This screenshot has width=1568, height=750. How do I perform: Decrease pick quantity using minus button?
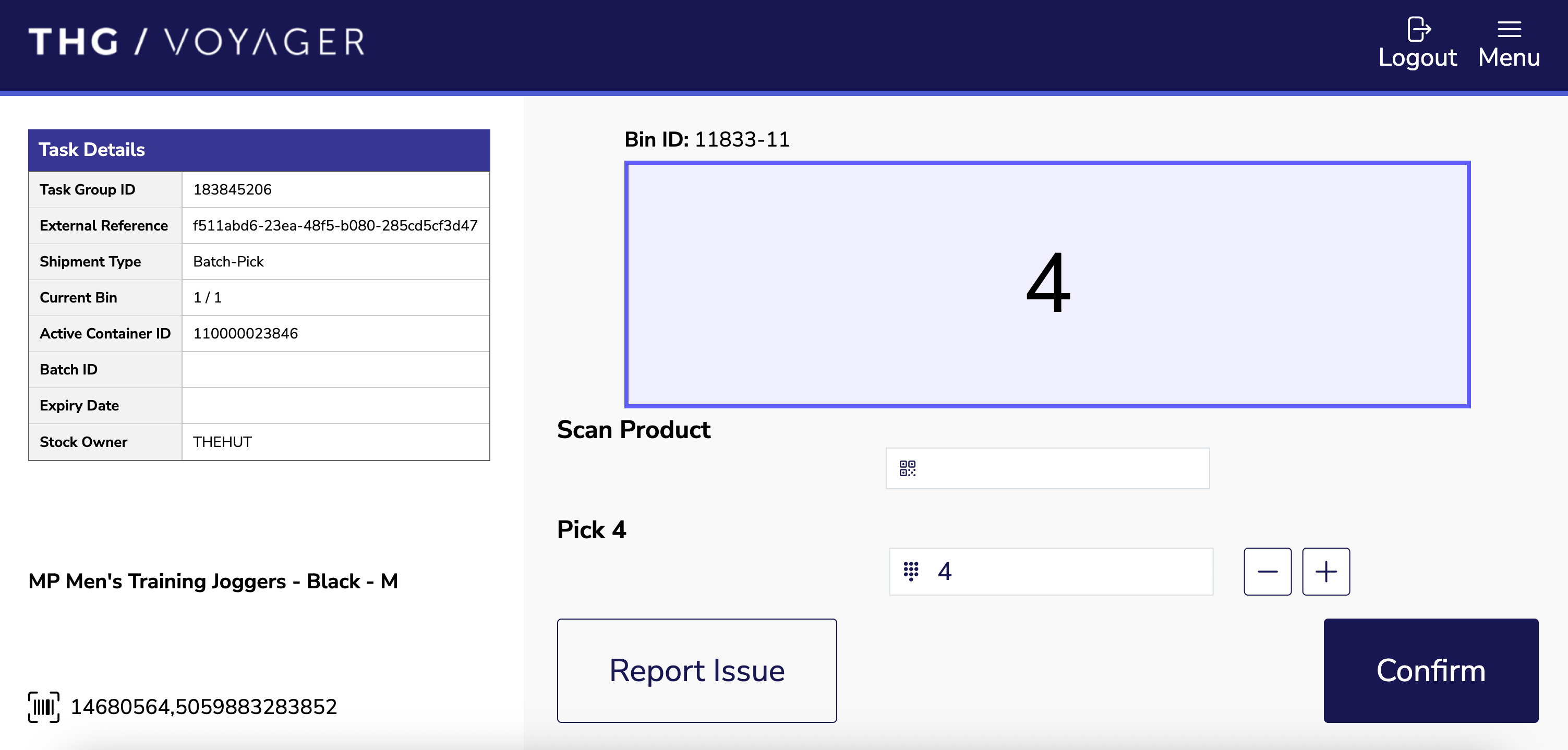tap(1268, 571)
